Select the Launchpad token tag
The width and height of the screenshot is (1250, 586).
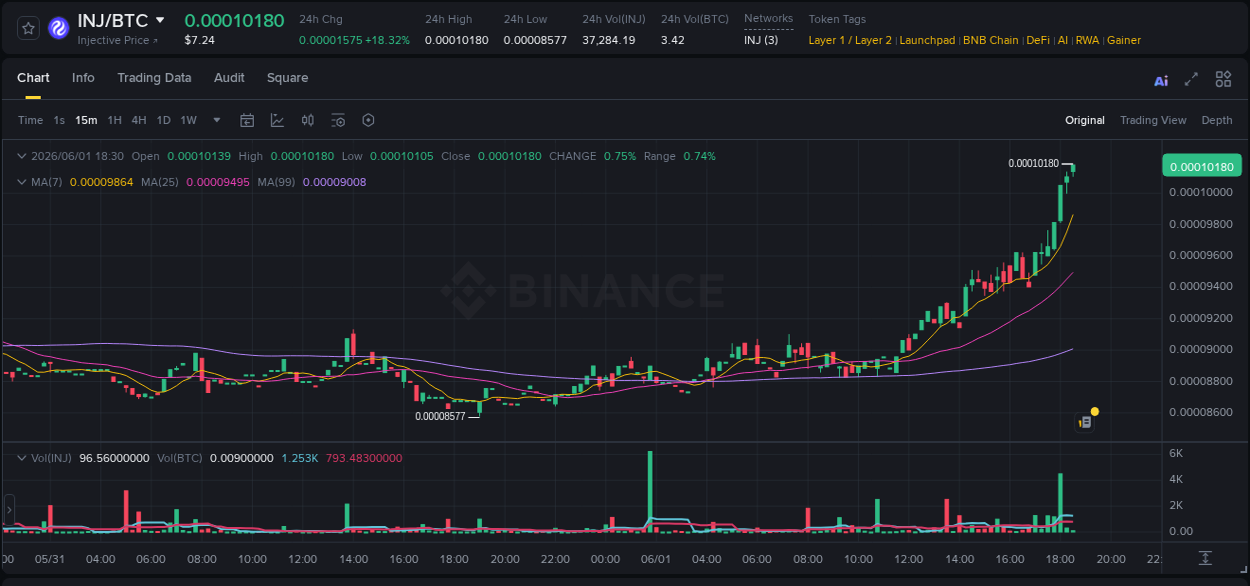tap(927, 40)
